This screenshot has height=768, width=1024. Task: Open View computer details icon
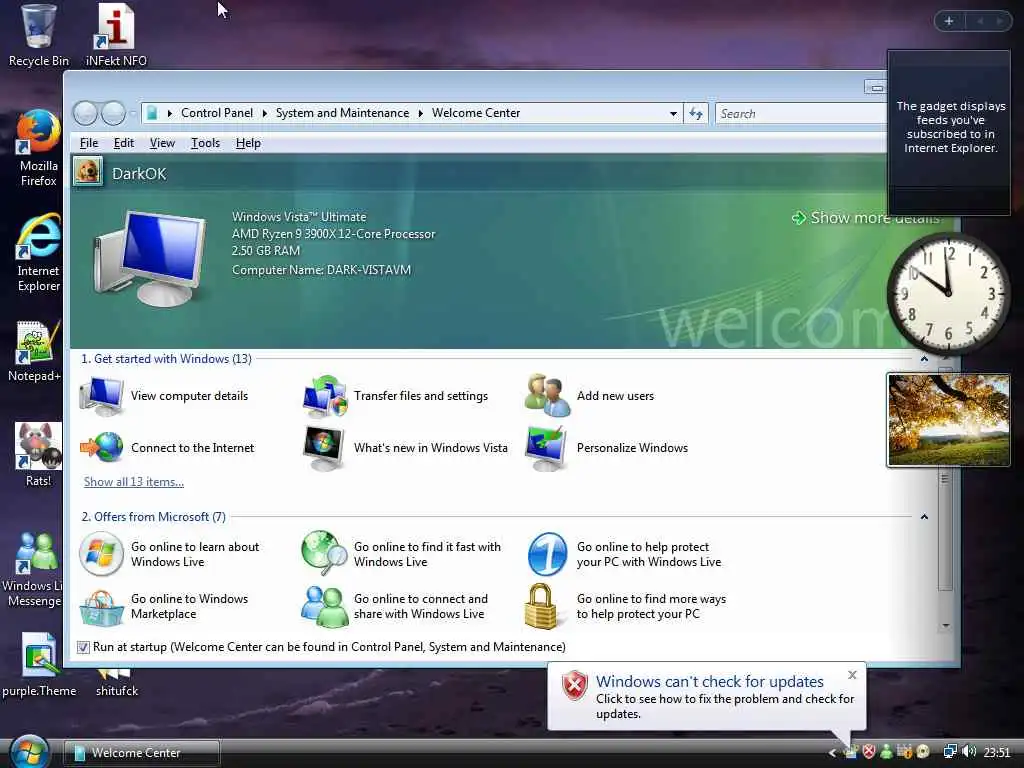(101, 396)
